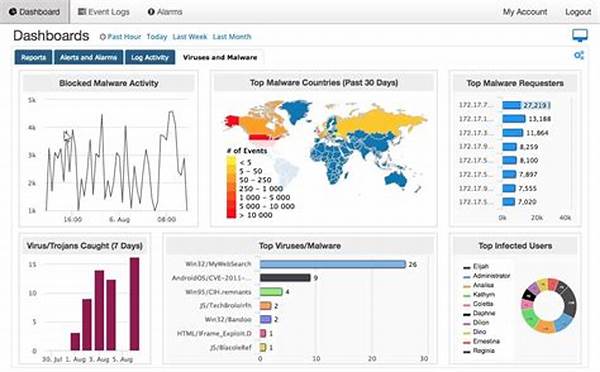Open the dashboard settings gears icon
Screen dimensions: 600x372
(579, 55)
